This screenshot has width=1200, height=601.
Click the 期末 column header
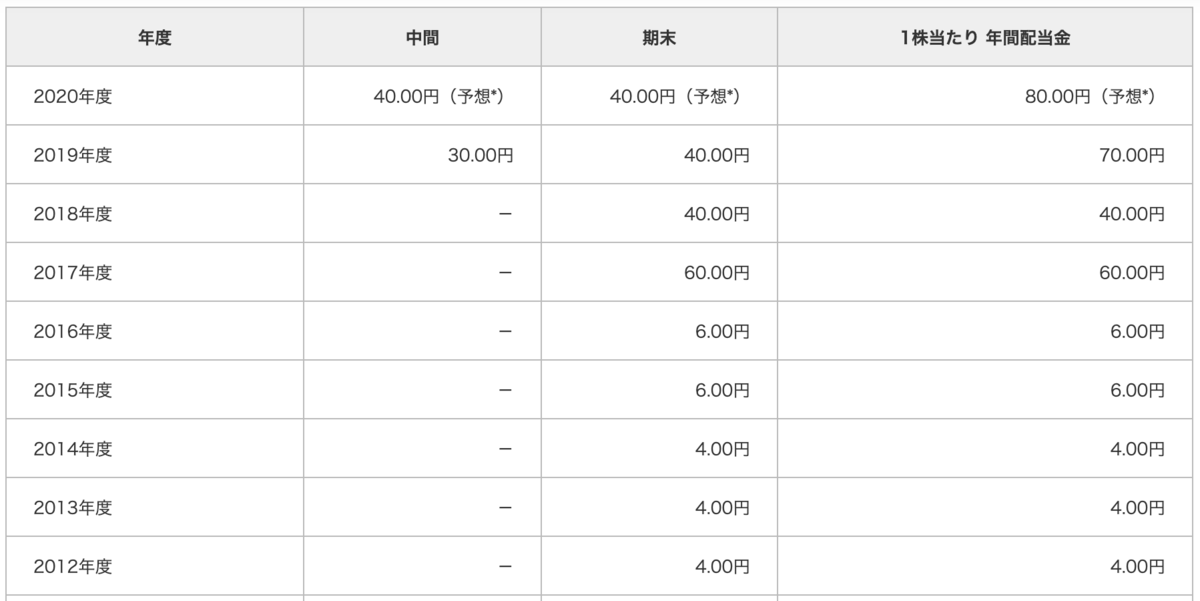(x=659, y=37)
